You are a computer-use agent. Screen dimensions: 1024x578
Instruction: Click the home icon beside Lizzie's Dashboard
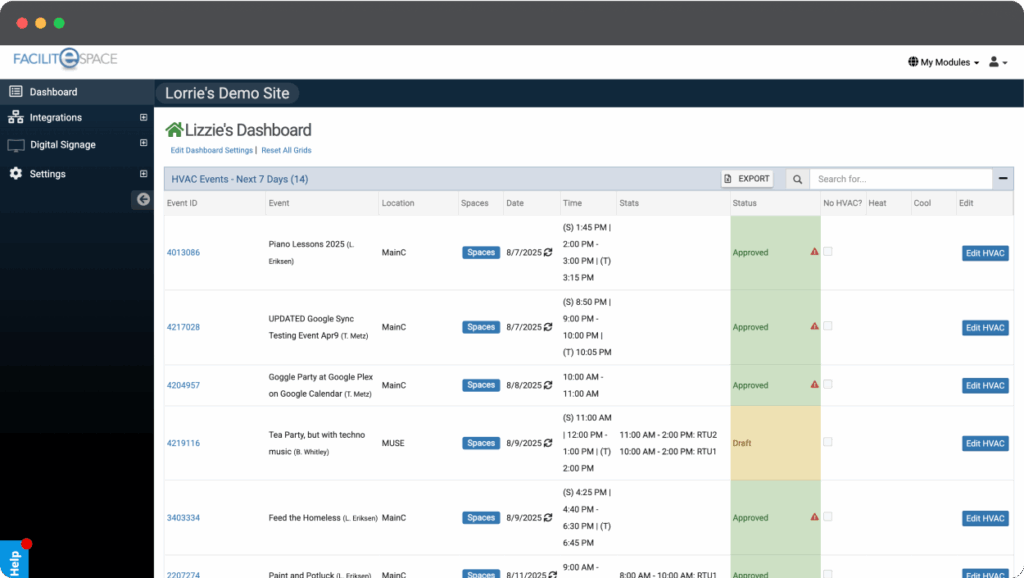(175, 130)
